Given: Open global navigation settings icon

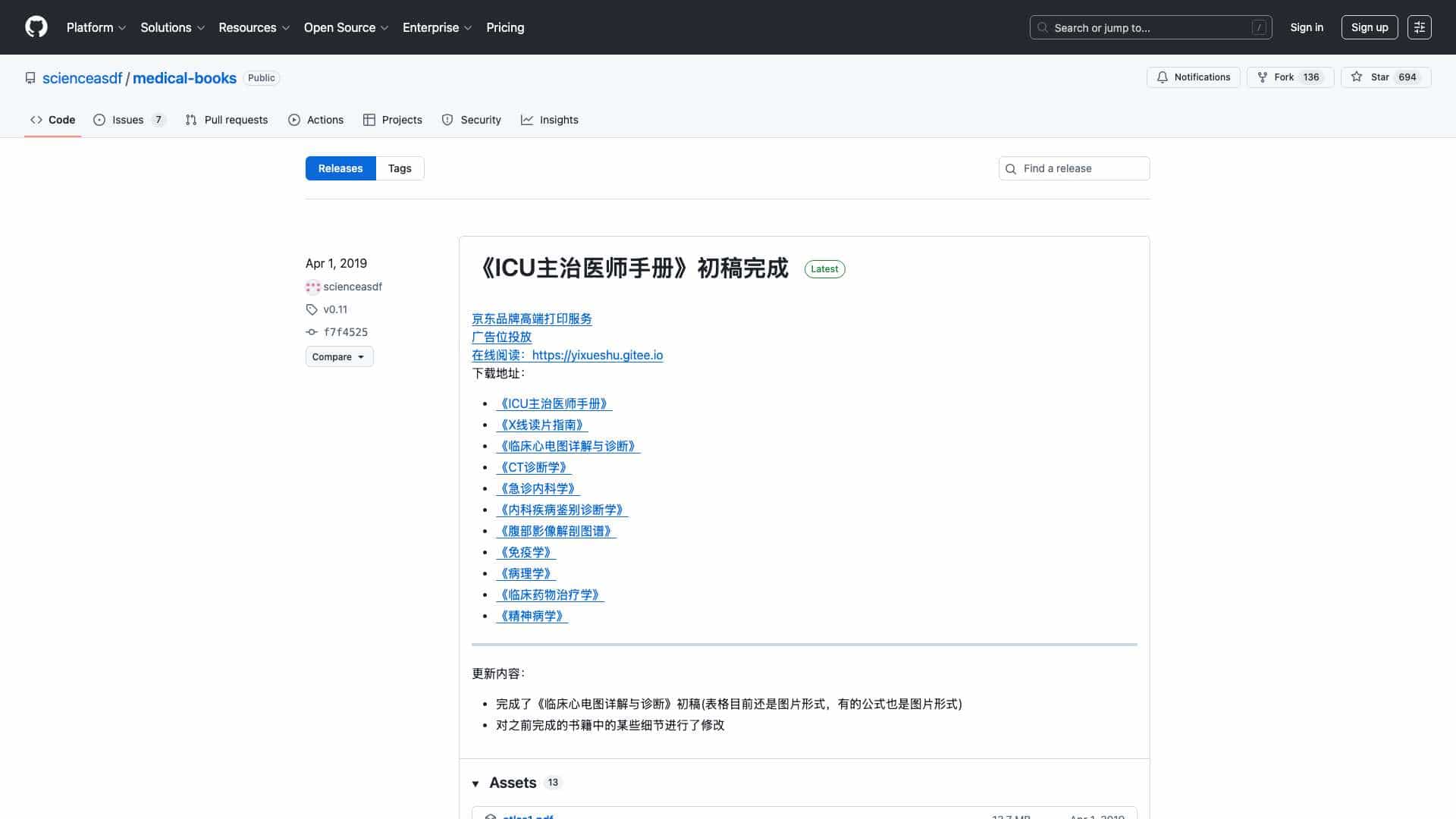Looking at the screenshot, I should click(1419, 27).
